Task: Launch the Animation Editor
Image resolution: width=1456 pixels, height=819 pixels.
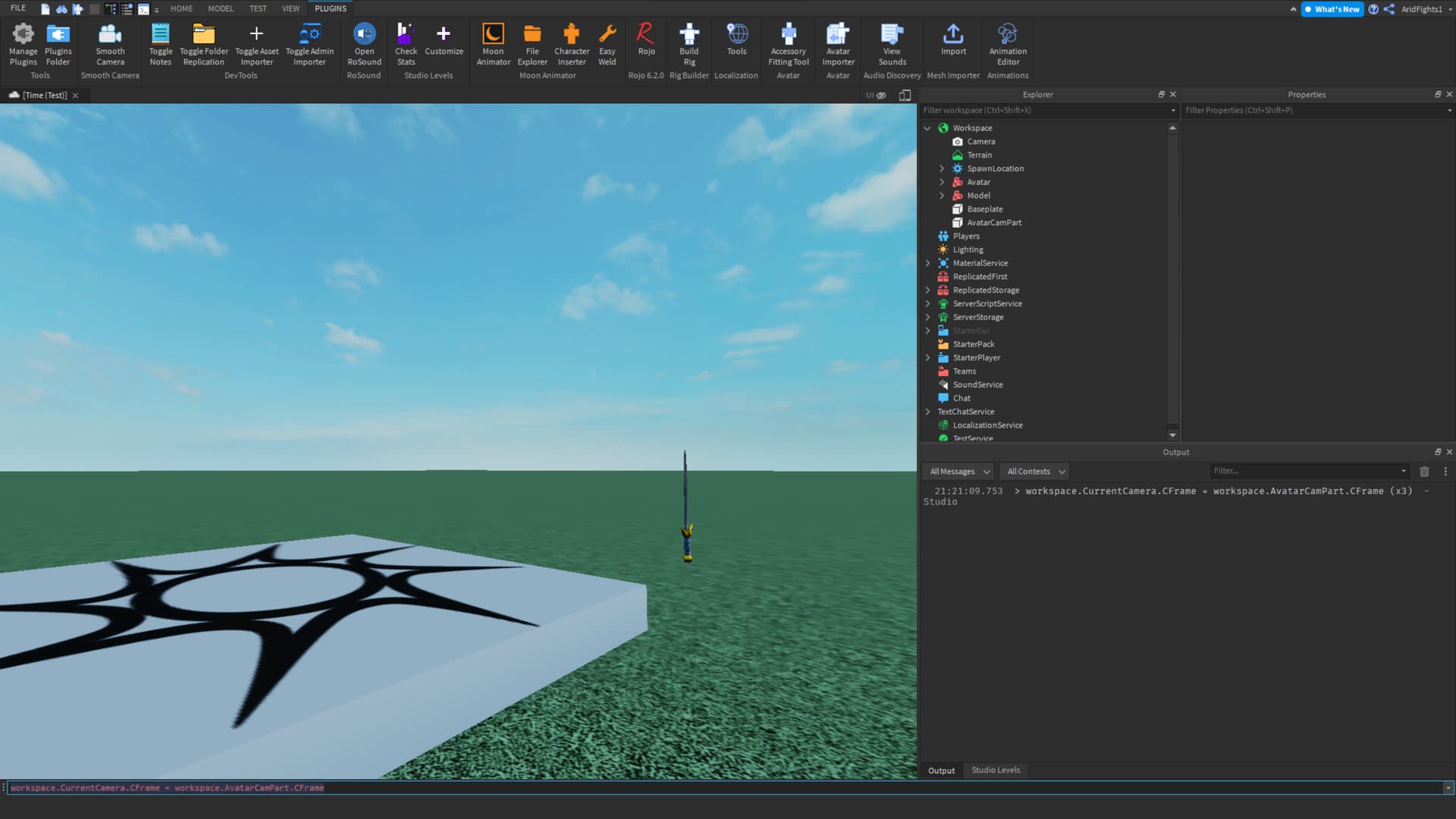Action: coord(1007,43)
